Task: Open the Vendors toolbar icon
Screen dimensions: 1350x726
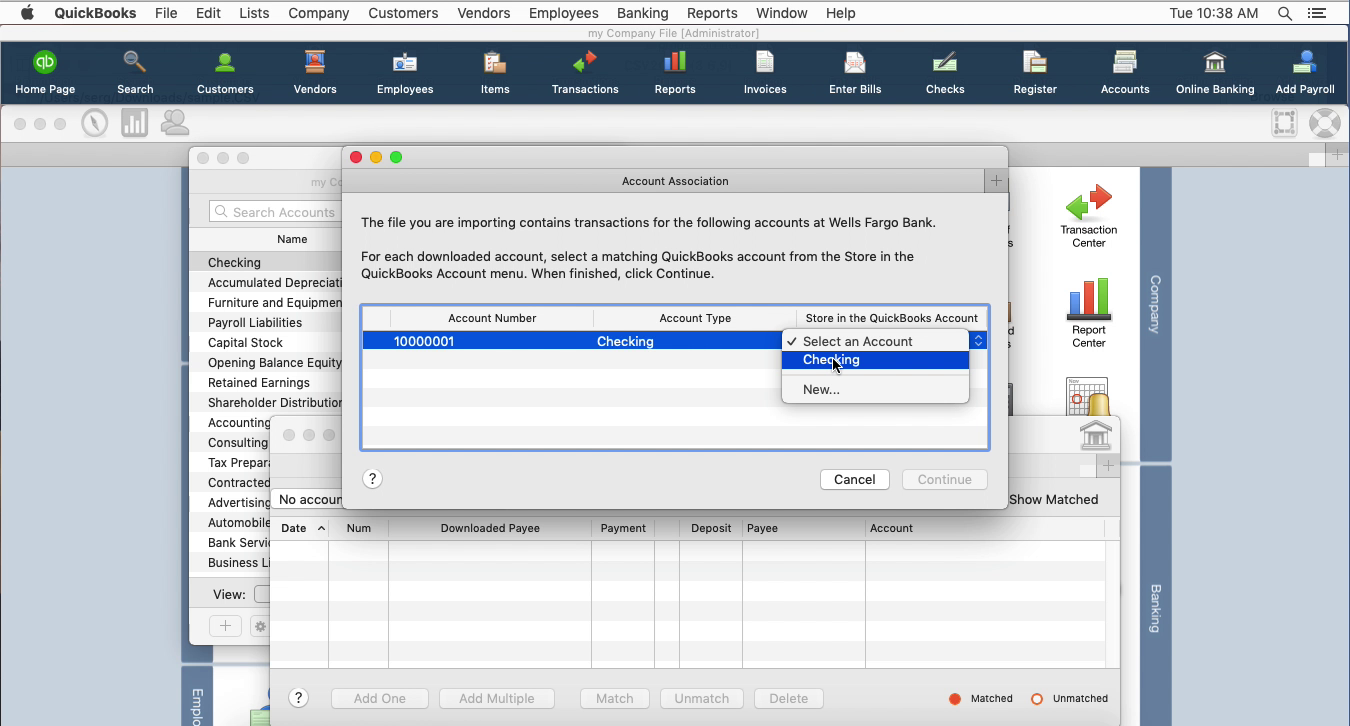Action: [315, 73]
